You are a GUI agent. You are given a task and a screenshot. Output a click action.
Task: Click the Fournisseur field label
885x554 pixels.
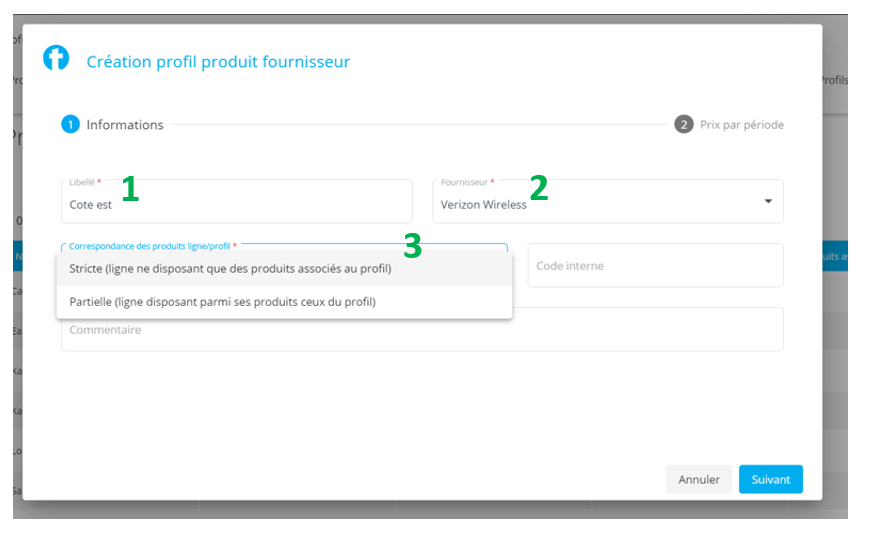point(464,182)
